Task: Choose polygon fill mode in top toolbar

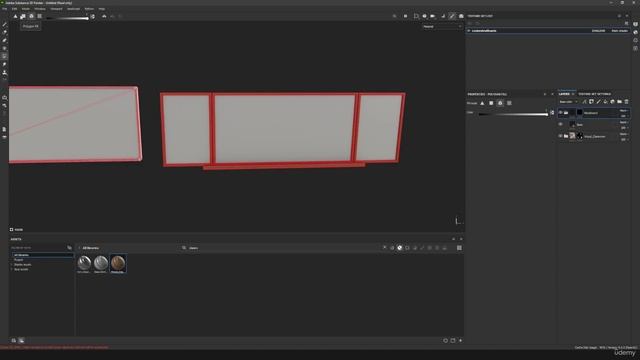Action: coord(23,16)
